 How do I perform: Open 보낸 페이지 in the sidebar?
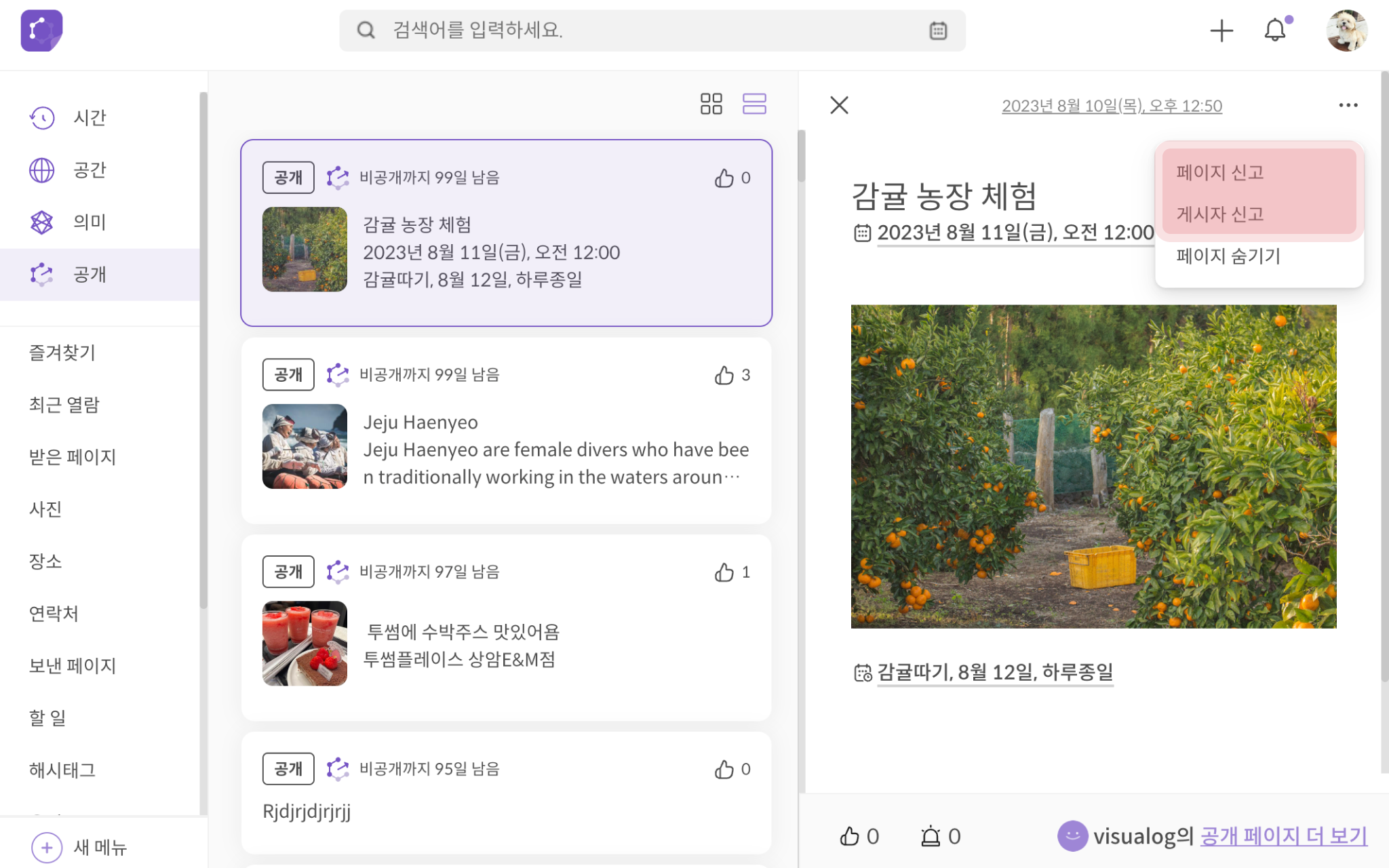click(x=73, y=666)
